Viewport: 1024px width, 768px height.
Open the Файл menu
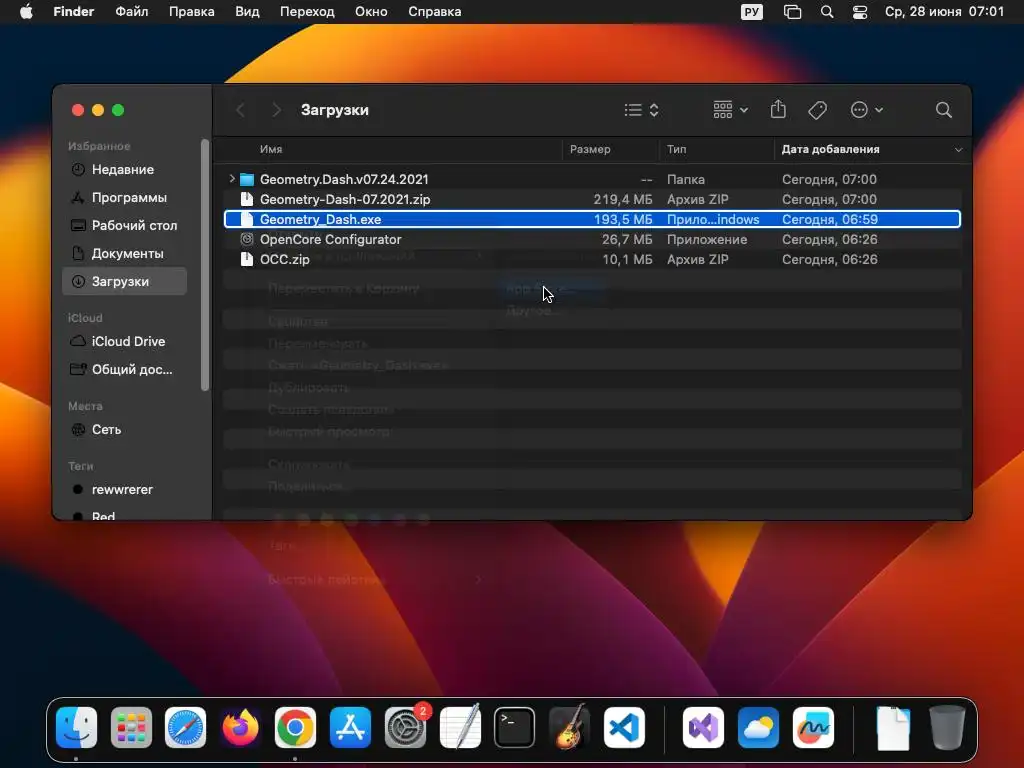tap(131, 12)
